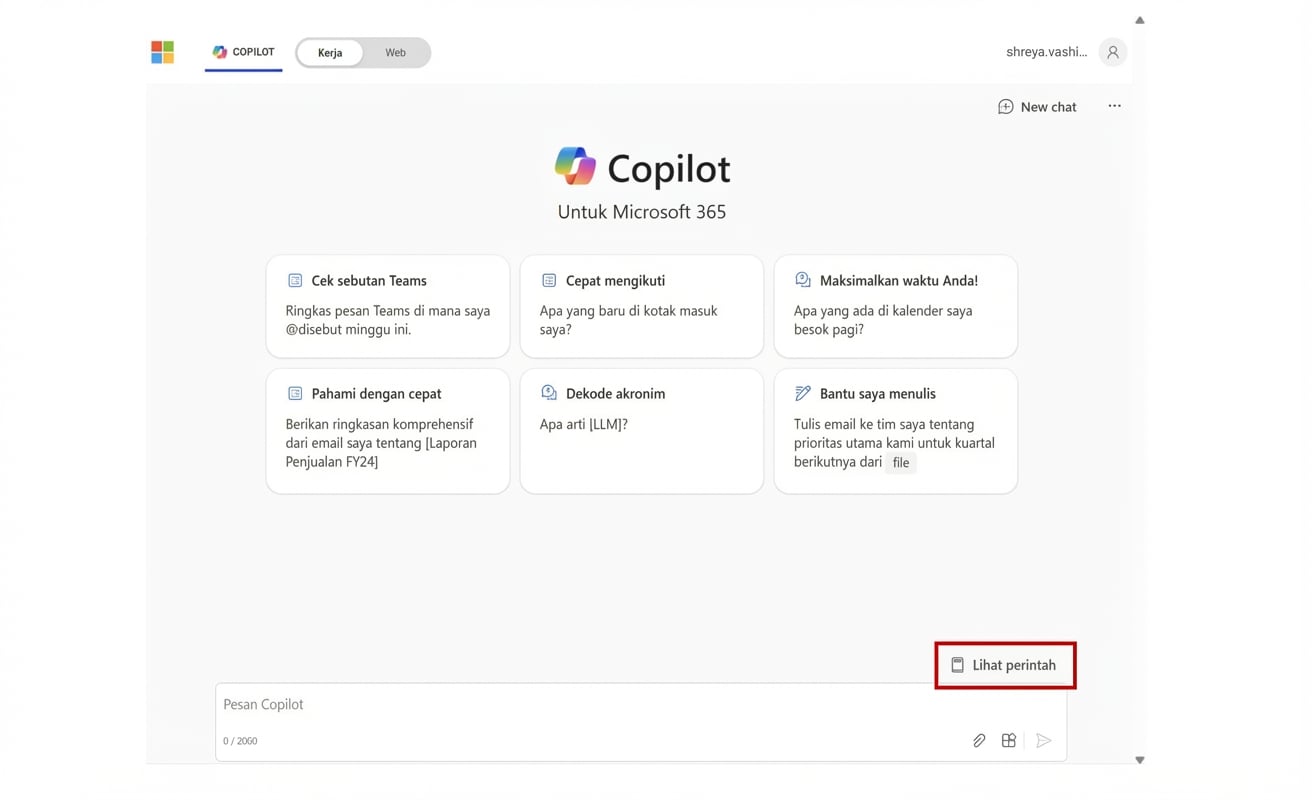This screenshot has height=800, width=1312.
Task: Click the chat icon on Maksimalkan waktu Anda card
Action: tap(803, 280)
